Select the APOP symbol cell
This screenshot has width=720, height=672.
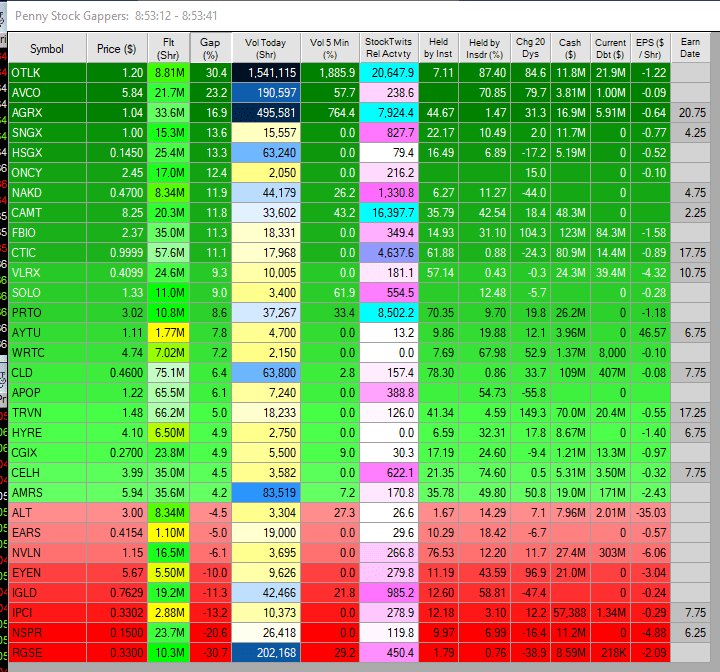pos(47,392)
